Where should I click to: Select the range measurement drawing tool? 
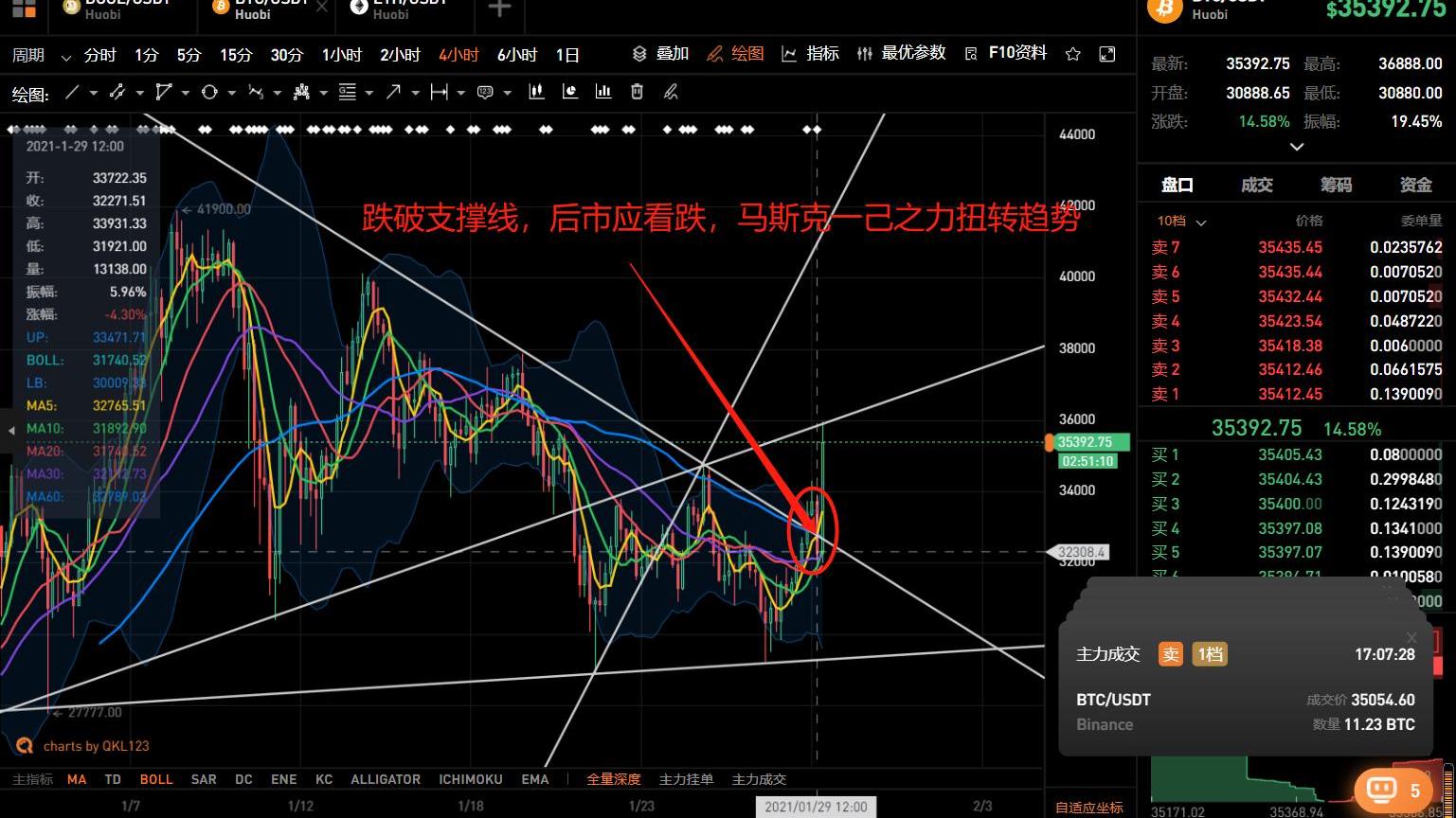[x=439, y=92]
